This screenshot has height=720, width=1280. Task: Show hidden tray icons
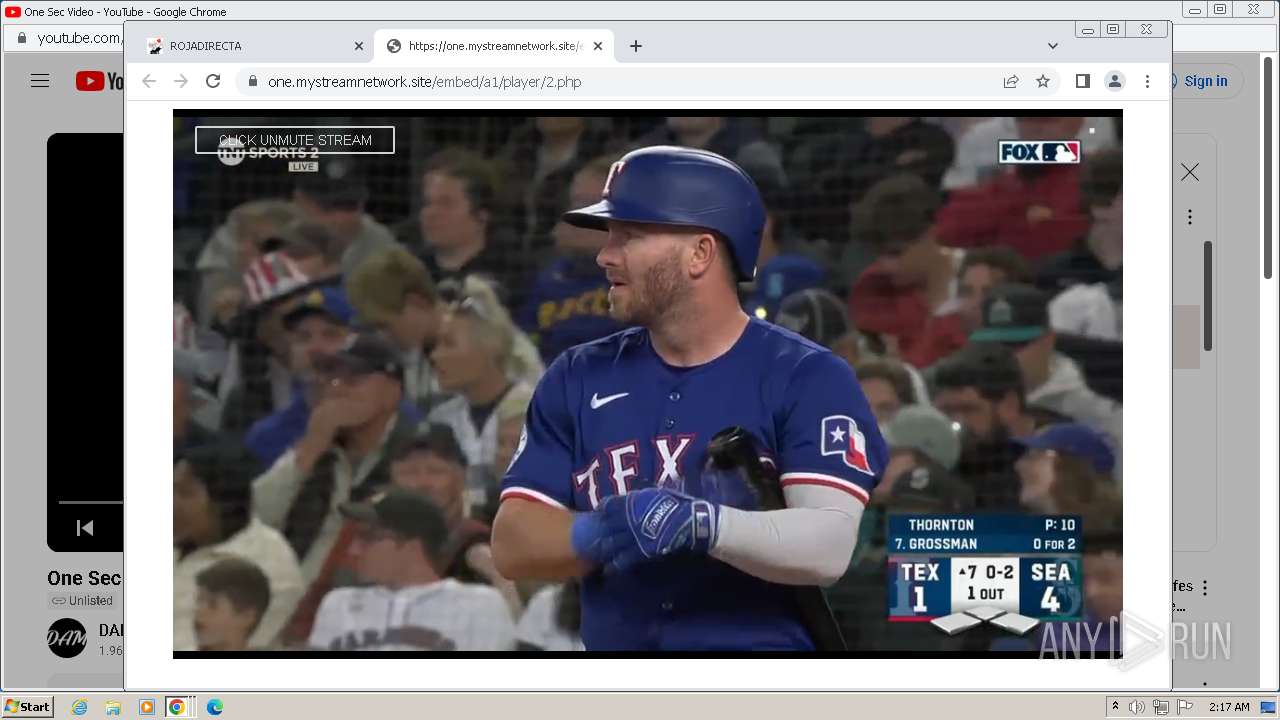[x=1115, y=706]
